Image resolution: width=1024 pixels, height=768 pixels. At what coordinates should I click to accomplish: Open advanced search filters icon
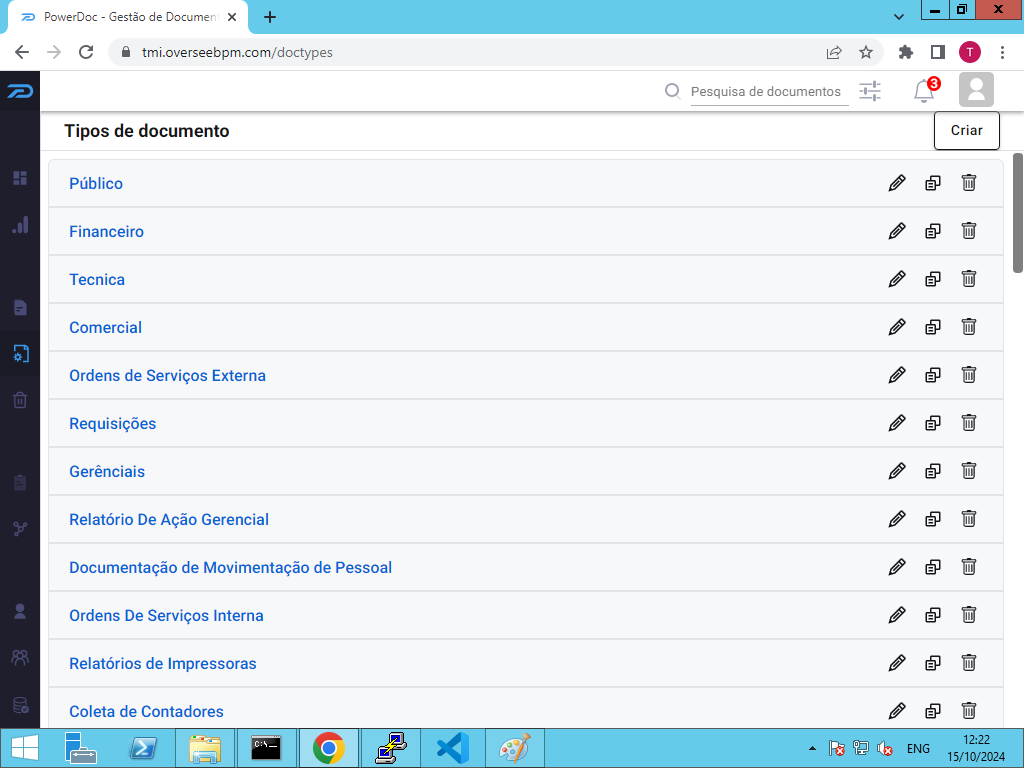tap(870, 91)
